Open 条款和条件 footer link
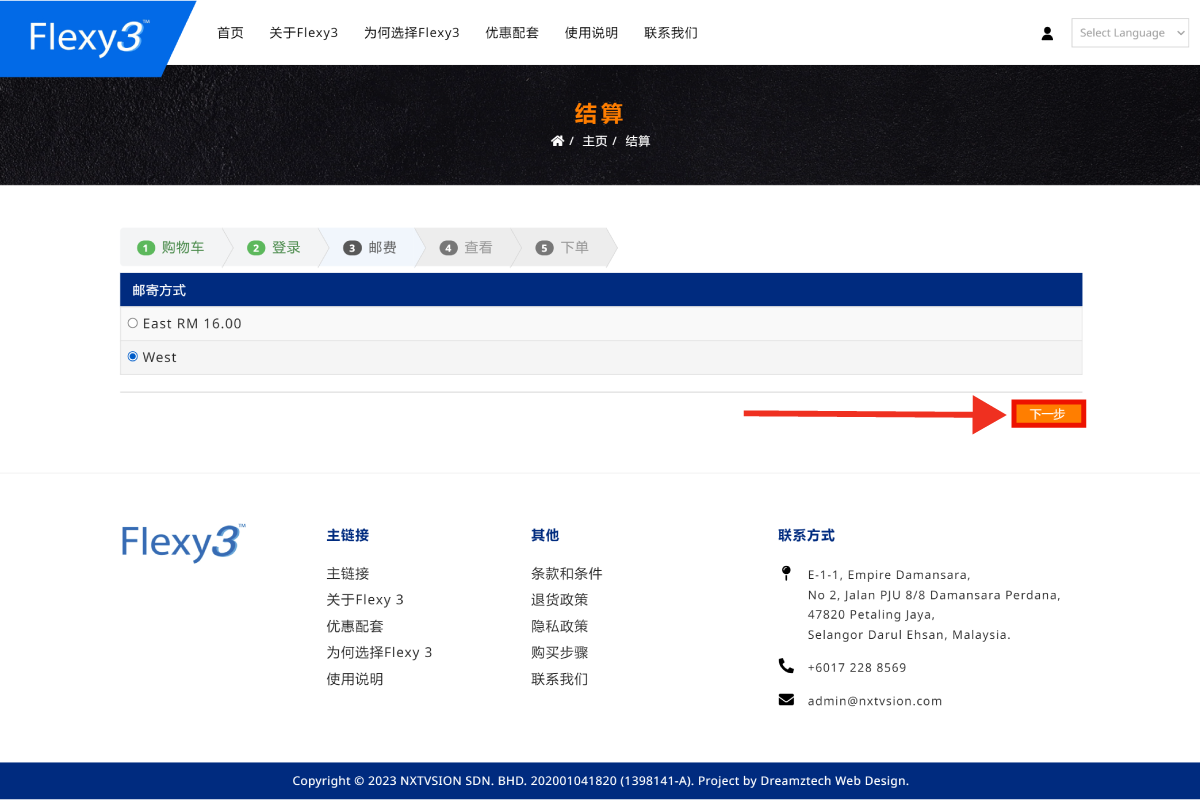This screenshot has width=1200, height=800. click(x=566, y=573)
